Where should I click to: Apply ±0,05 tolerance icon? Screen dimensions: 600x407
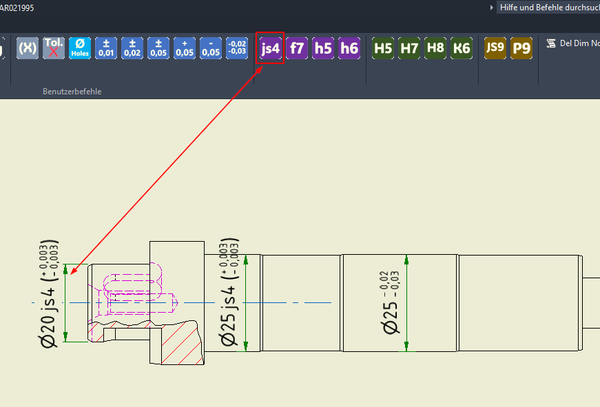tap(158, 48)
